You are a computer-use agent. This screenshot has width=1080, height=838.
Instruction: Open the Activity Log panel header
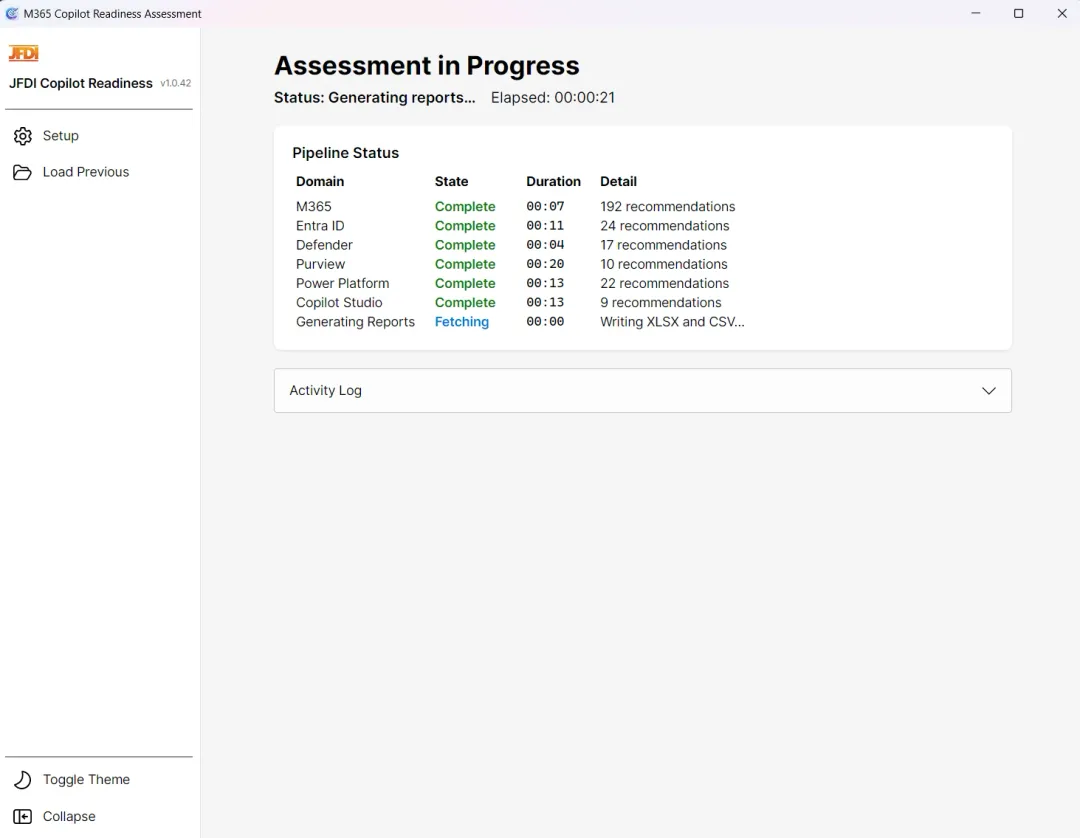coord(643,390)
